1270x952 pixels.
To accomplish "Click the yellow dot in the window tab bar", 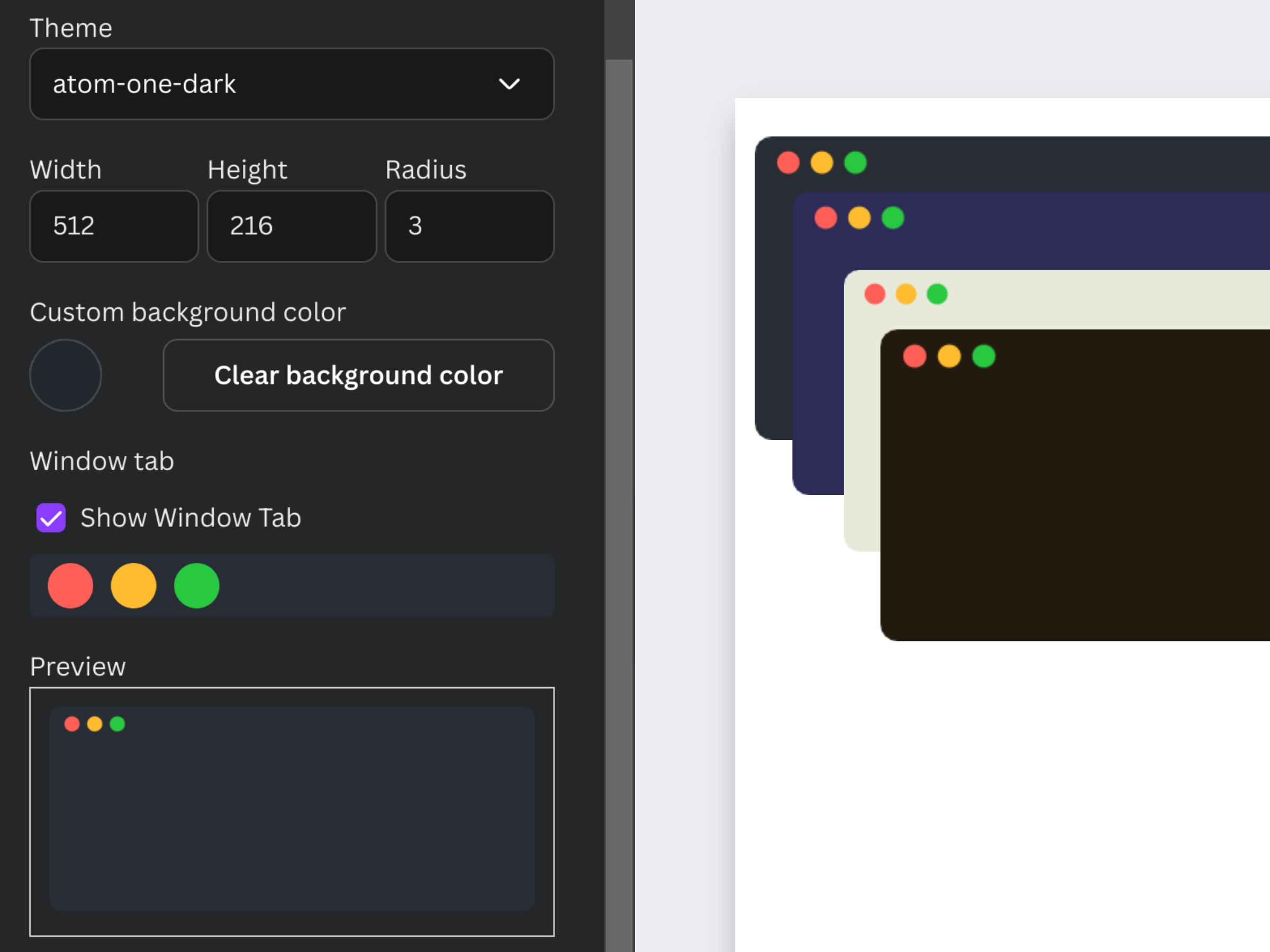I will click(x=133, y=585).
